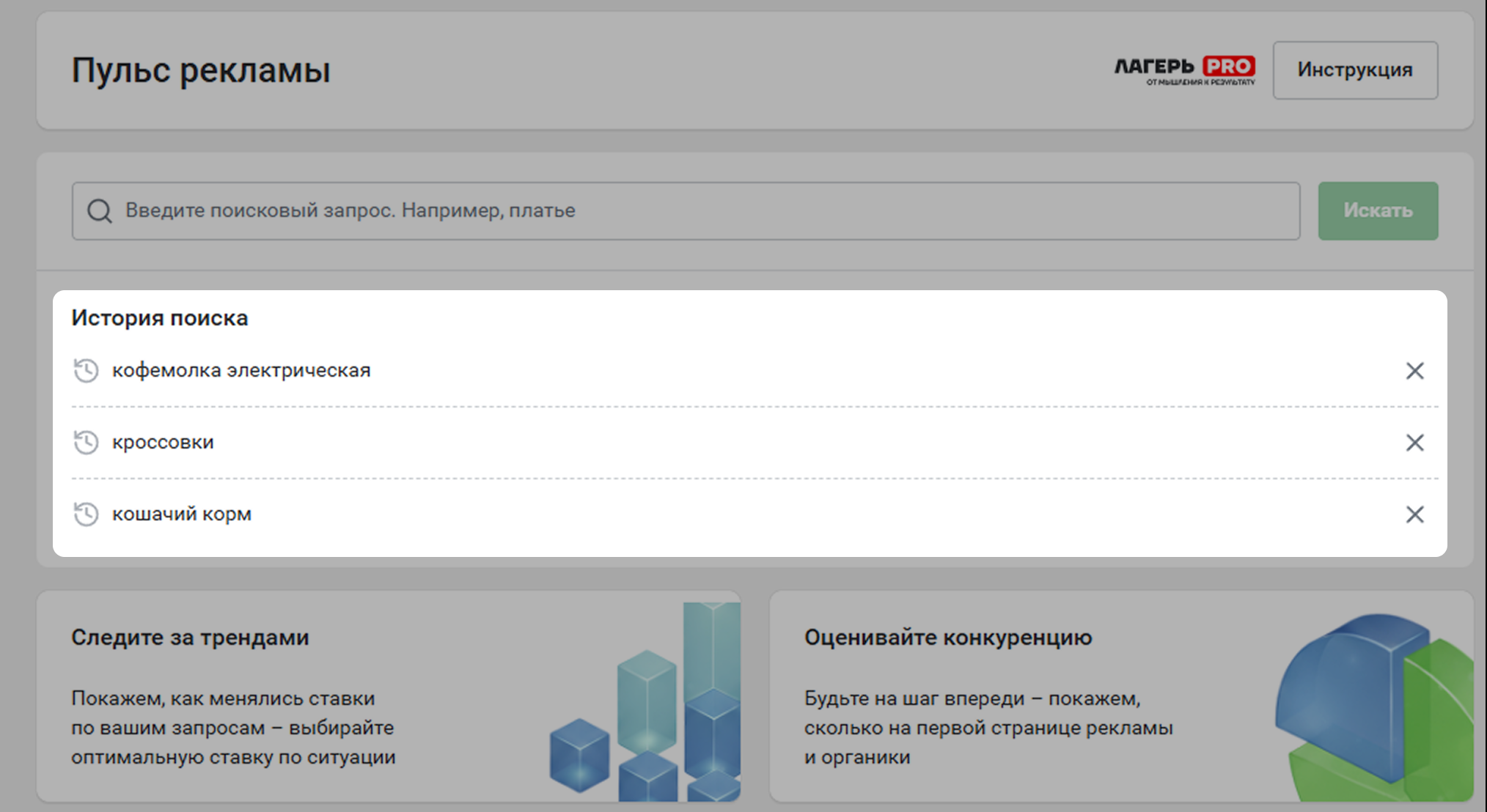Click the Следите за трендами card heading
Viewport: 1487px width, 812px height.
pos(190,638)
